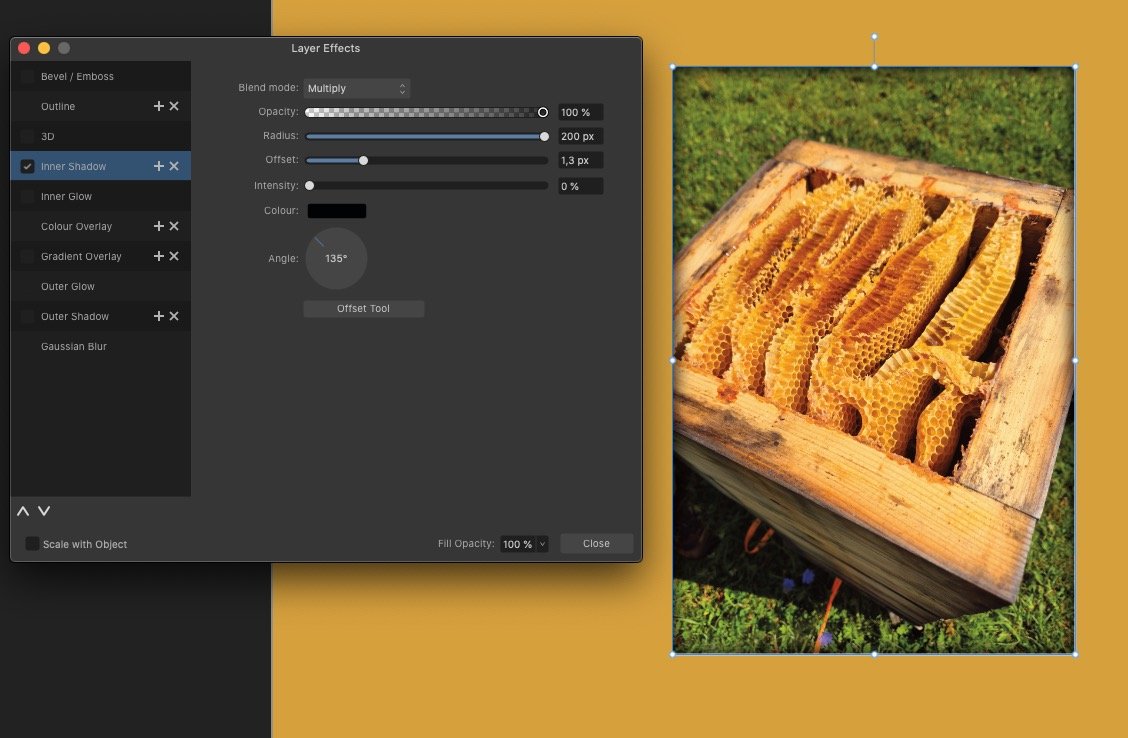Click the right-middle handle of the image
Viewport: 1128px width, 738px height.
(1075, 360)
